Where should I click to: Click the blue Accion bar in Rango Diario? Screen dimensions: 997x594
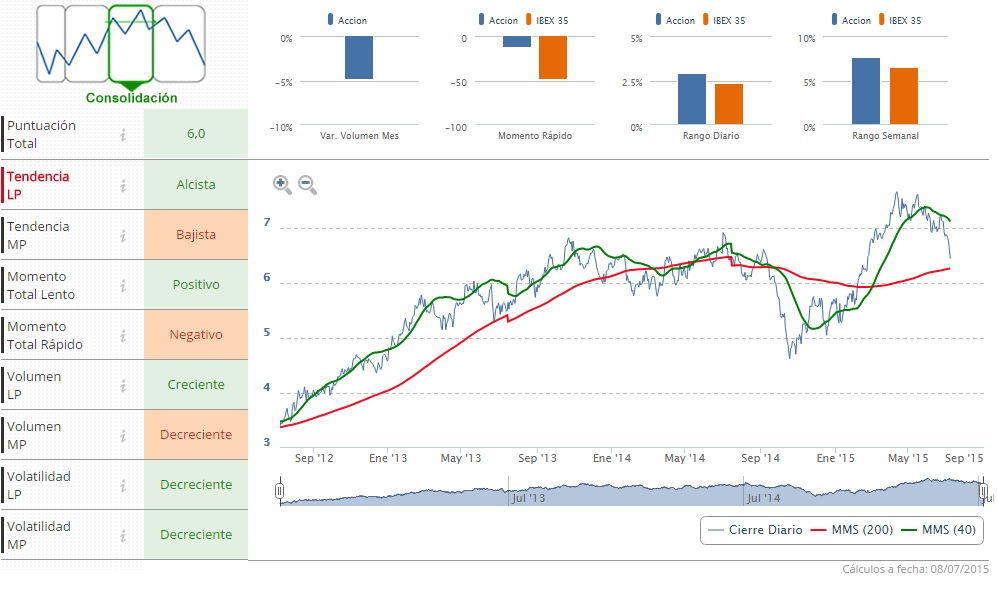[692, 98]
